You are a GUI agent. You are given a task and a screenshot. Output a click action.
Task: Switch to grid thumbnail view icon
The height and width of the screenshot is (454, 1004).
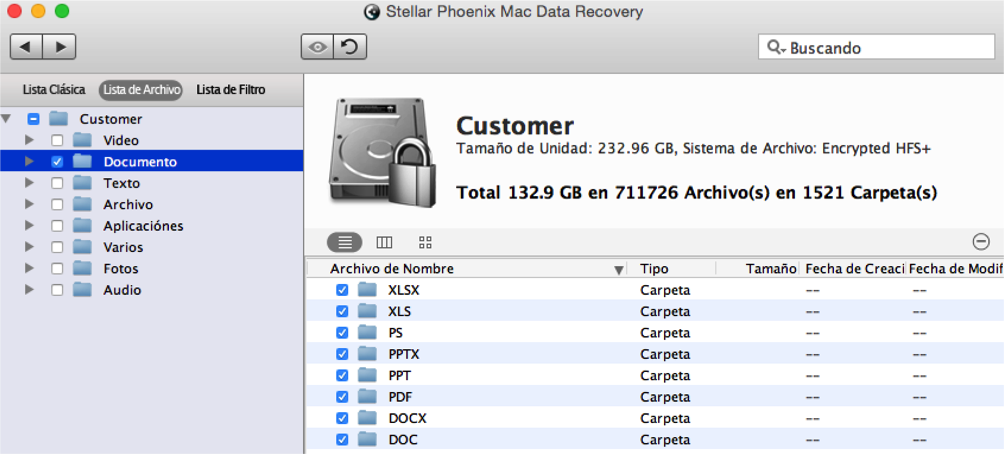(425, 242)
